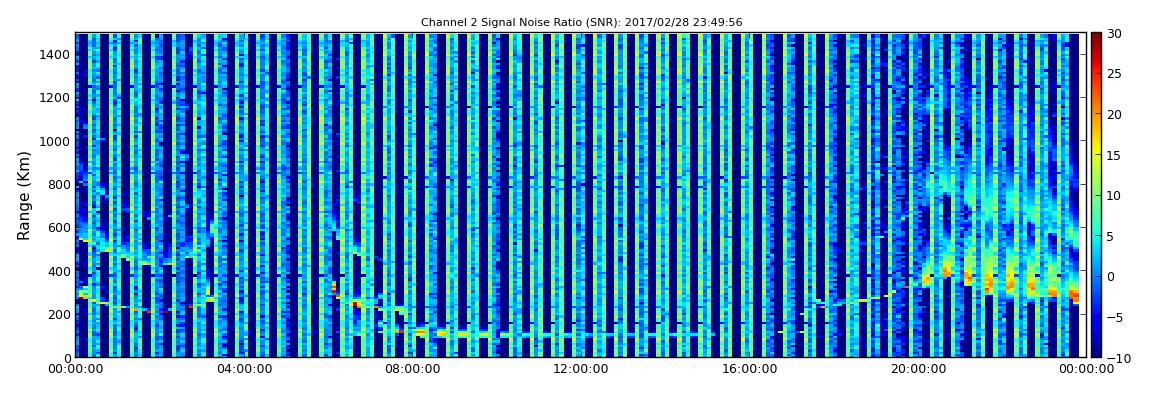Click the colorbar value −10
Image resolution: width=1150 pixels, height=407 pixels.
pos(1116,358)
